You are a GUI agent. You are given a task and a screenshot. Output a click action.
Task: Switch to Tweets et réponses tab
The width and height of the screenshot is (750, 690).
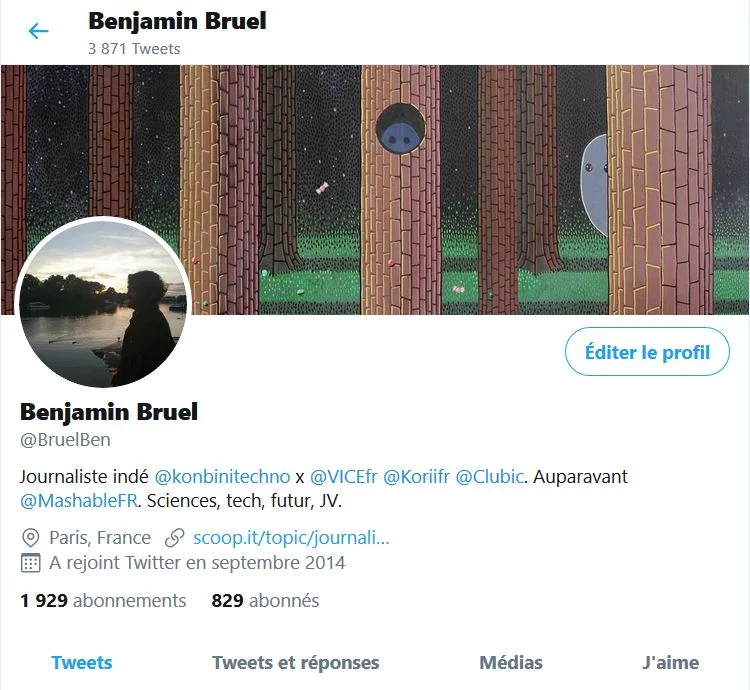[x=296, y=663]
